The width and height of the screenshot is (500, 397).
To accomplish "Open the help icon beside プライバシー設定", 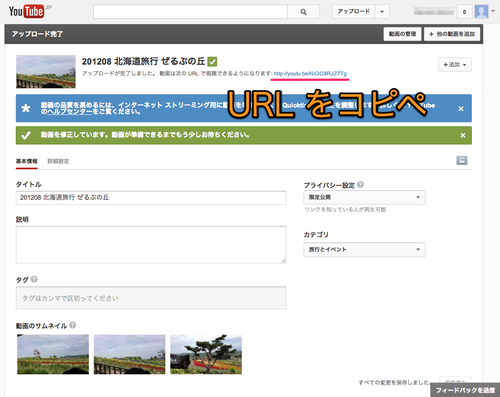I will pos(360,184).
